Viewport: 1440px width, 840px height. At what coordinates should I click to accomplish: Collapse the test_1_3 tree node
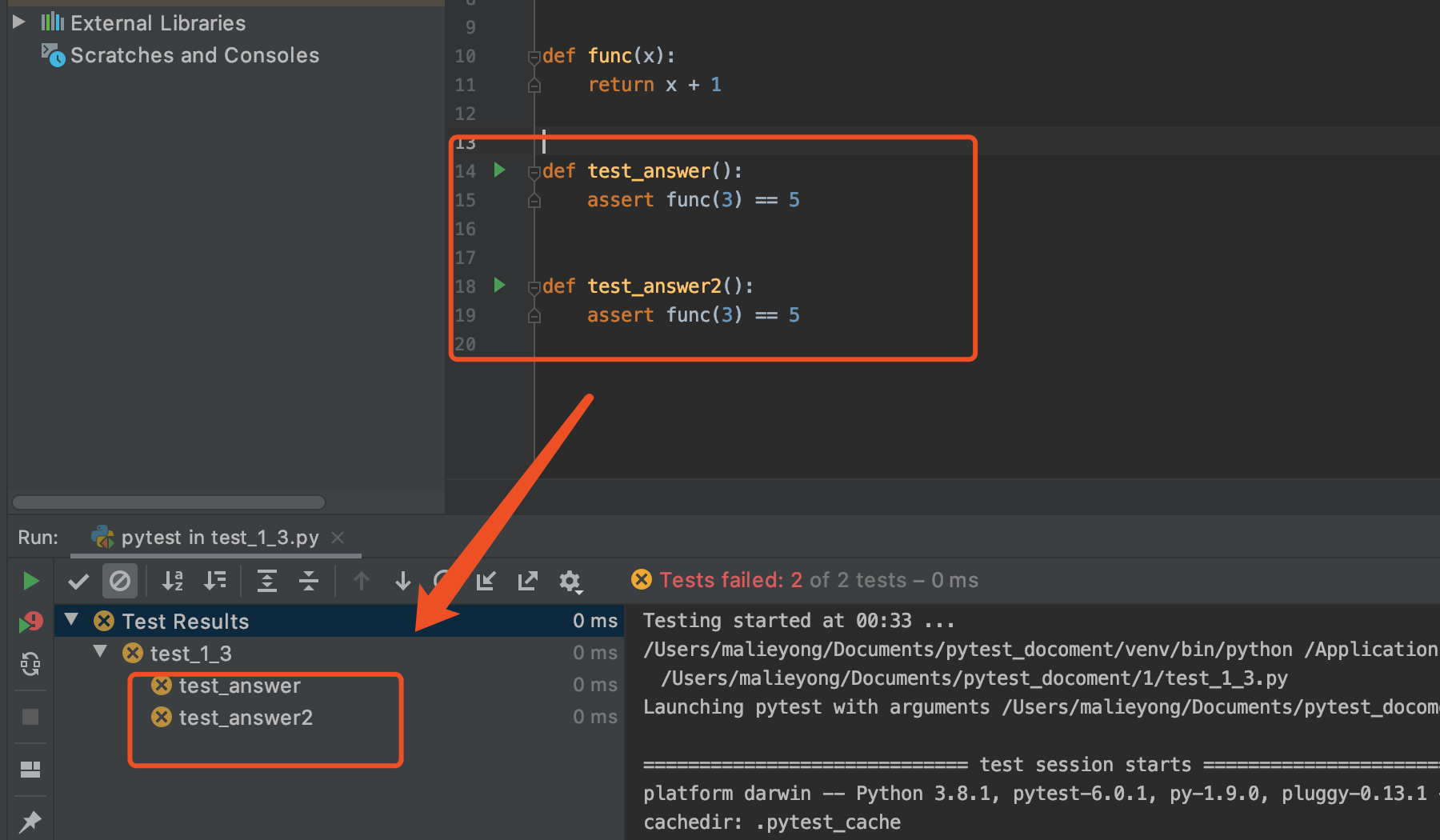coord(100,652)
